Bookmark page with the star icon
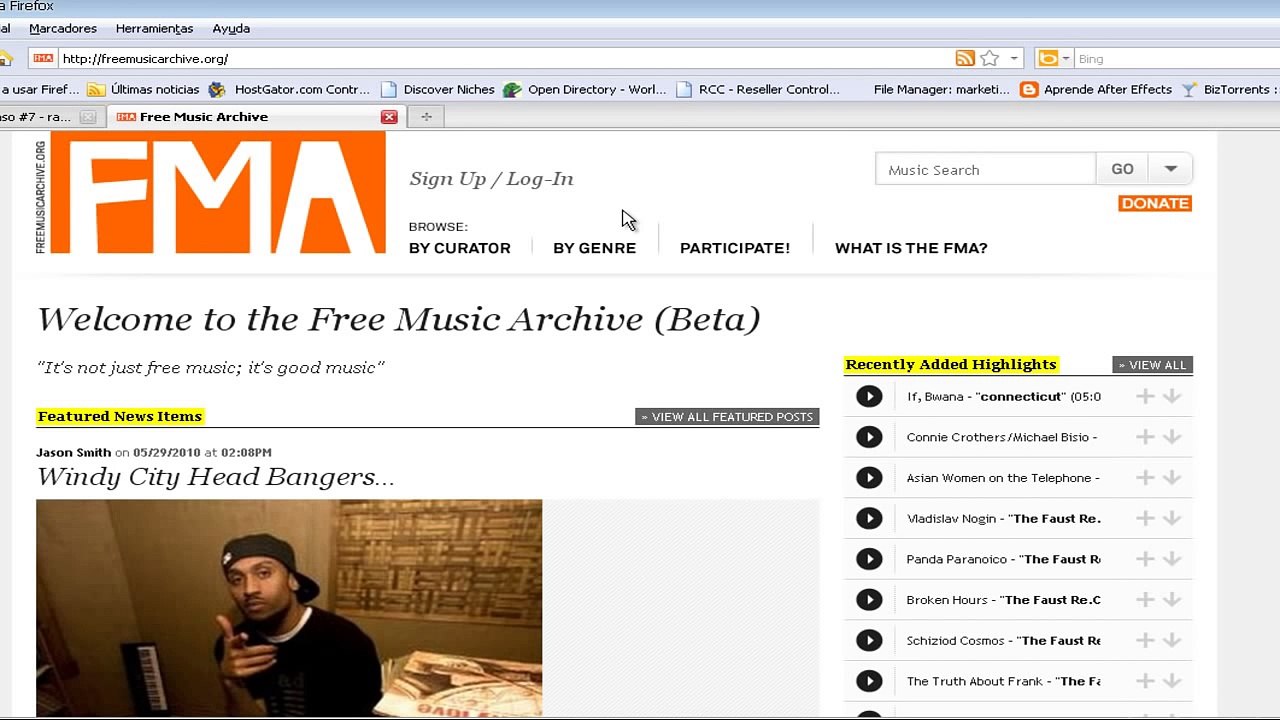The width and height of the screenshot is (1280, 720). click(990, 58)
